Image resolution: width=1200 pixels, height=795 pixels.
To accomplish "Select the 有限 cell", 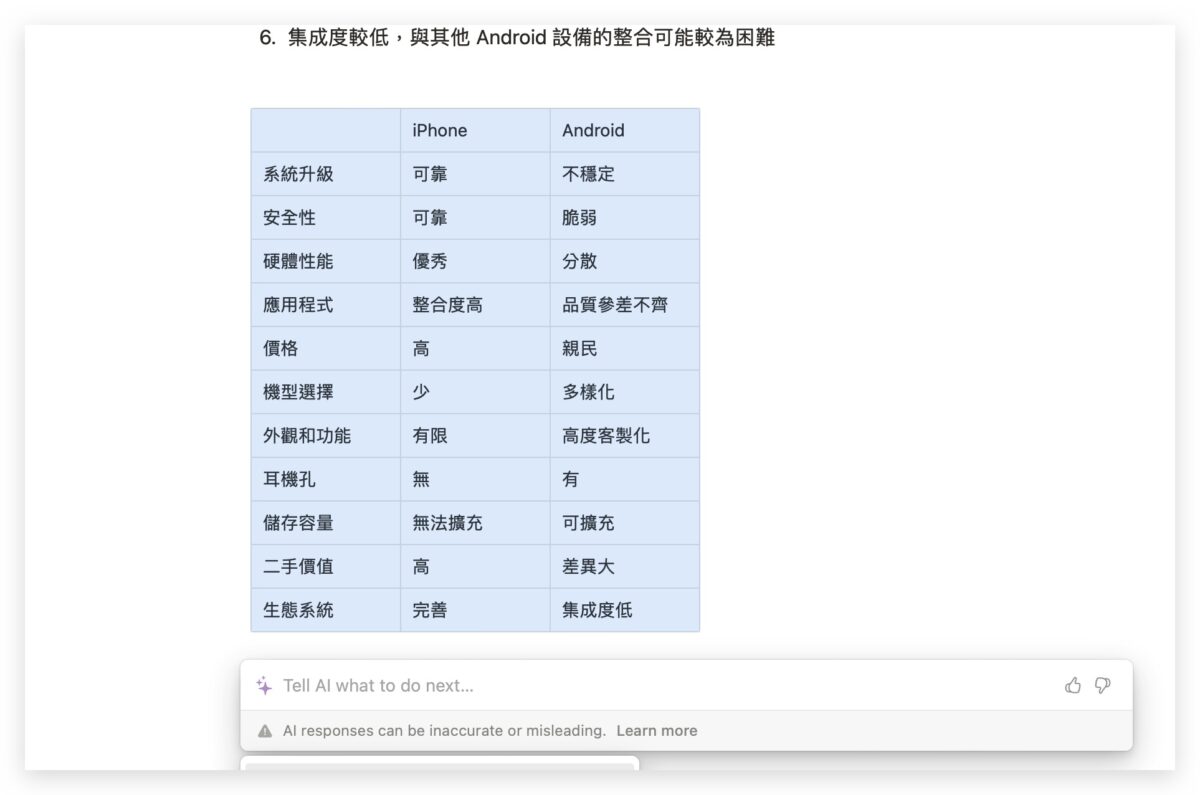I will pos(475,436).
